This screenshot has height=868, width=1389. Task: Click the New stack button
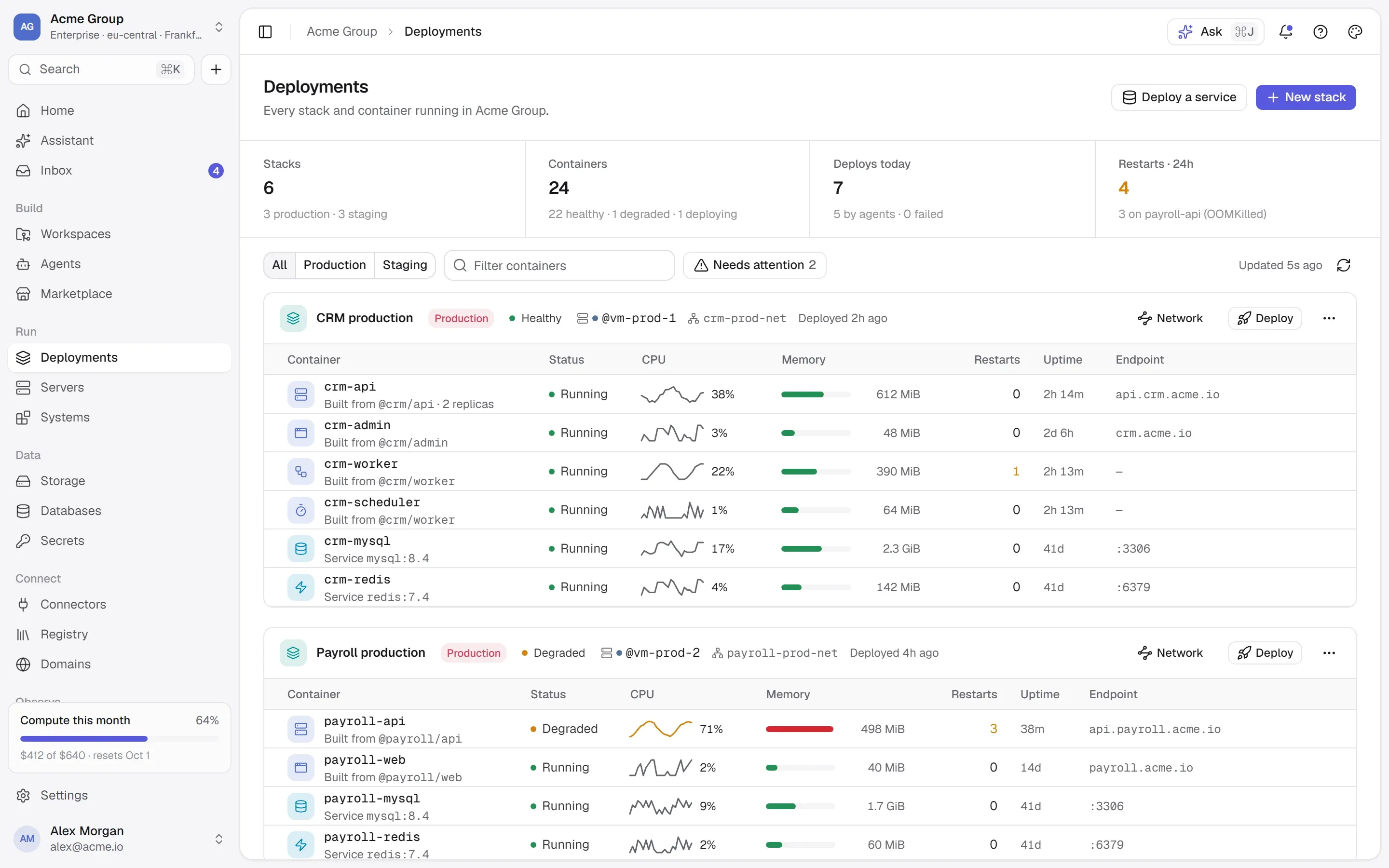click(1306, 97)
